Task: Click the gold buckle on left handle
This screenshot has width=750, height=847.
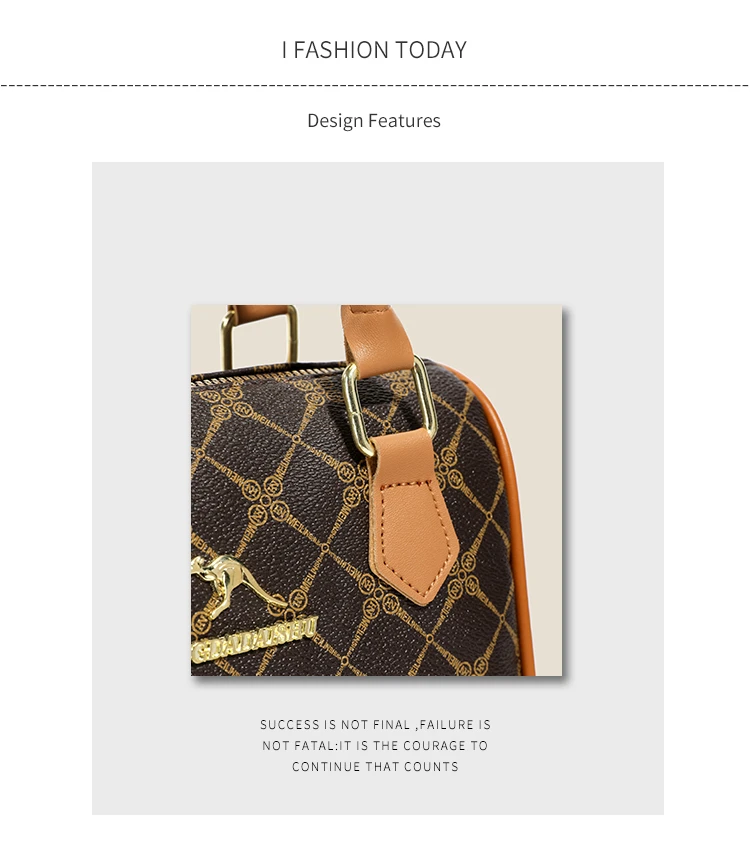Action: pyautogui.click(x=257, y=338)
